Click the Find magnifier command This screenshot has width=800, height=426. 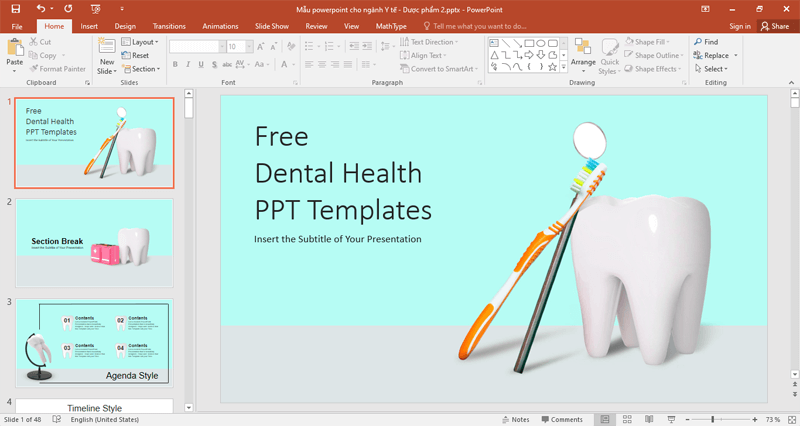tap(706, 42)
